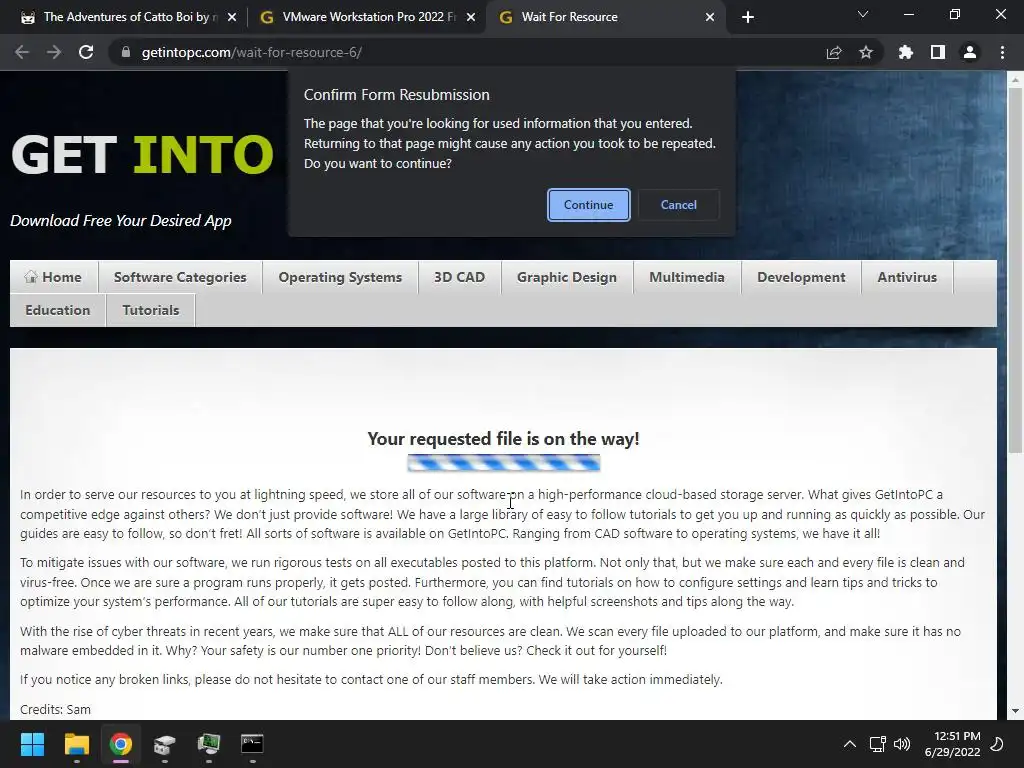This screenshot has width=1024, height=768.
Task: Close the VMware Workstation Pro 2022 tab
Action: tap(471, 17)
